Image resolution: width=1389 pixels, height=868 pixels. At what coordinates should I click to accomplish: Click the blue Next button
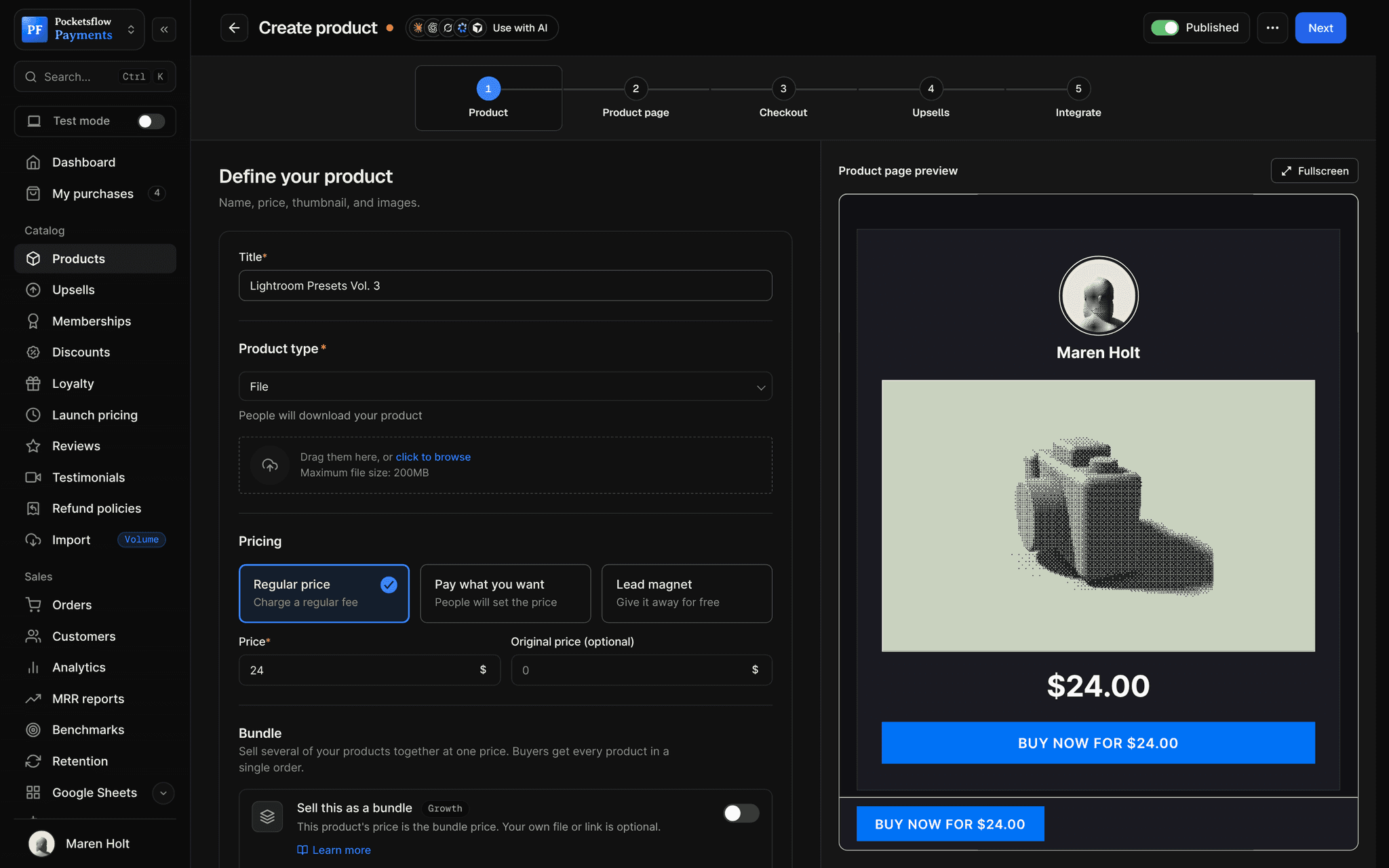coord(1320,28)
